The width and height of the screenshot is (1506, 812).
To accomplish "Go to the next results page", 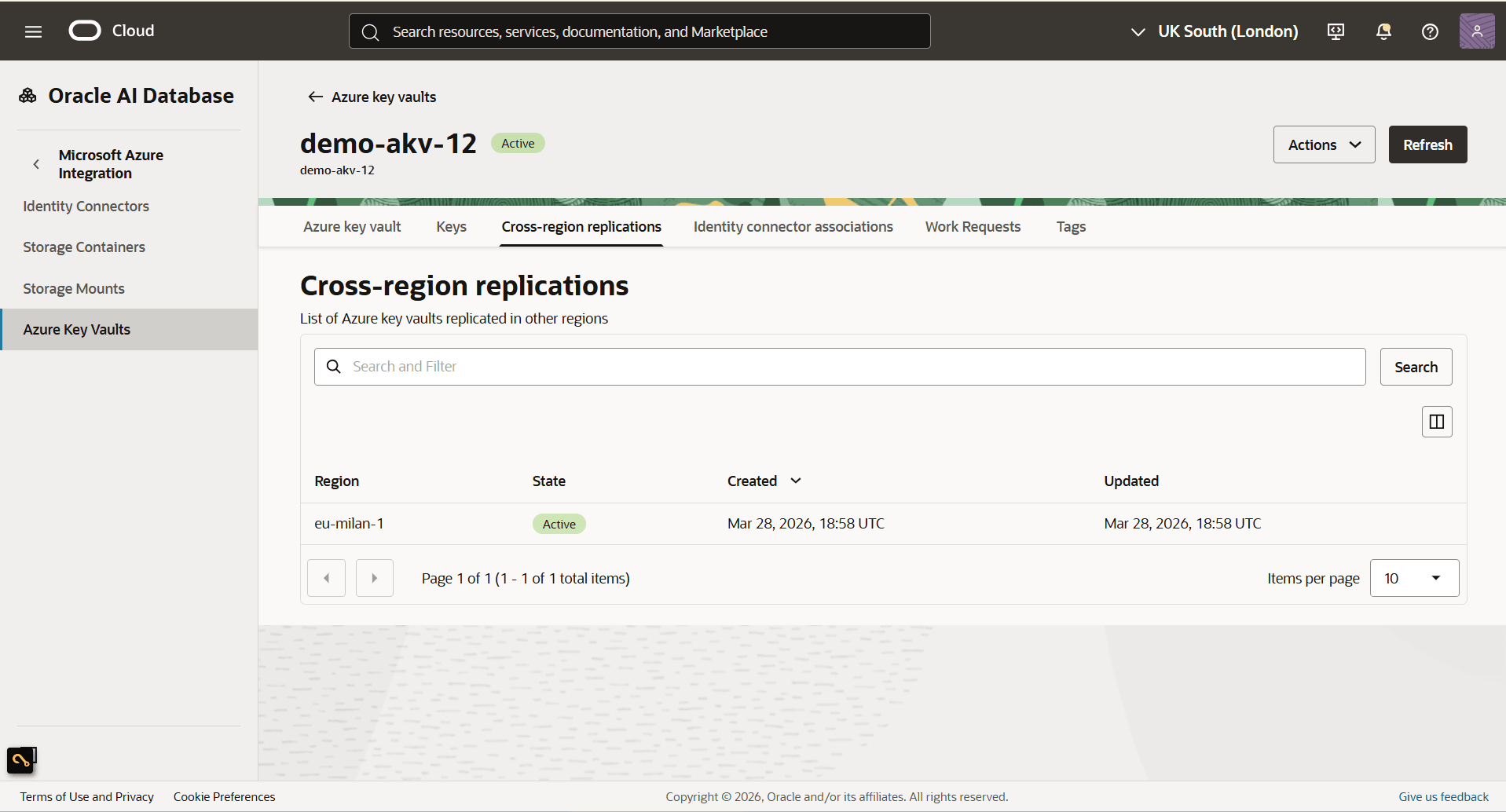I will click(374, 578).
